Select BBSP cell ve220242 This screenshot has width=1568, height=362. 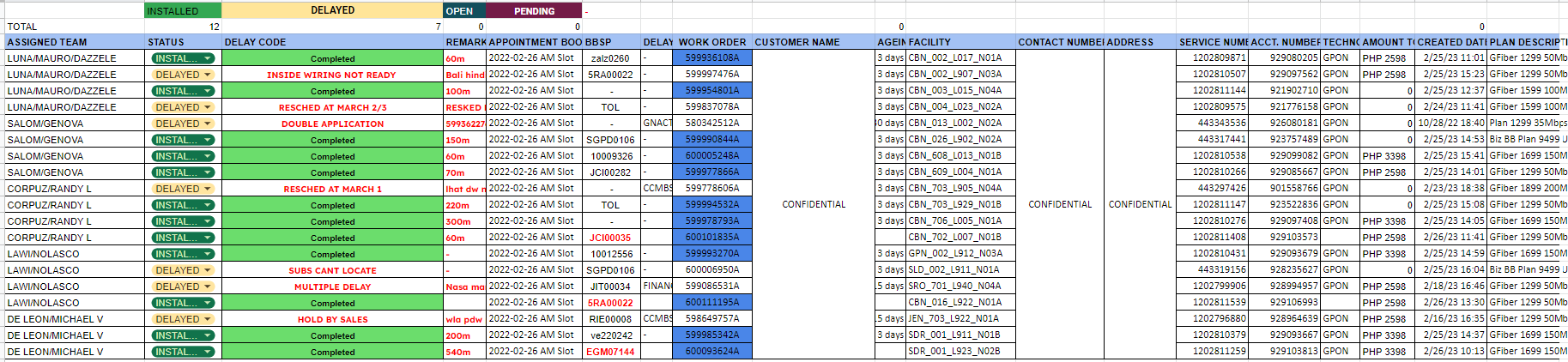tap(611, 335)
